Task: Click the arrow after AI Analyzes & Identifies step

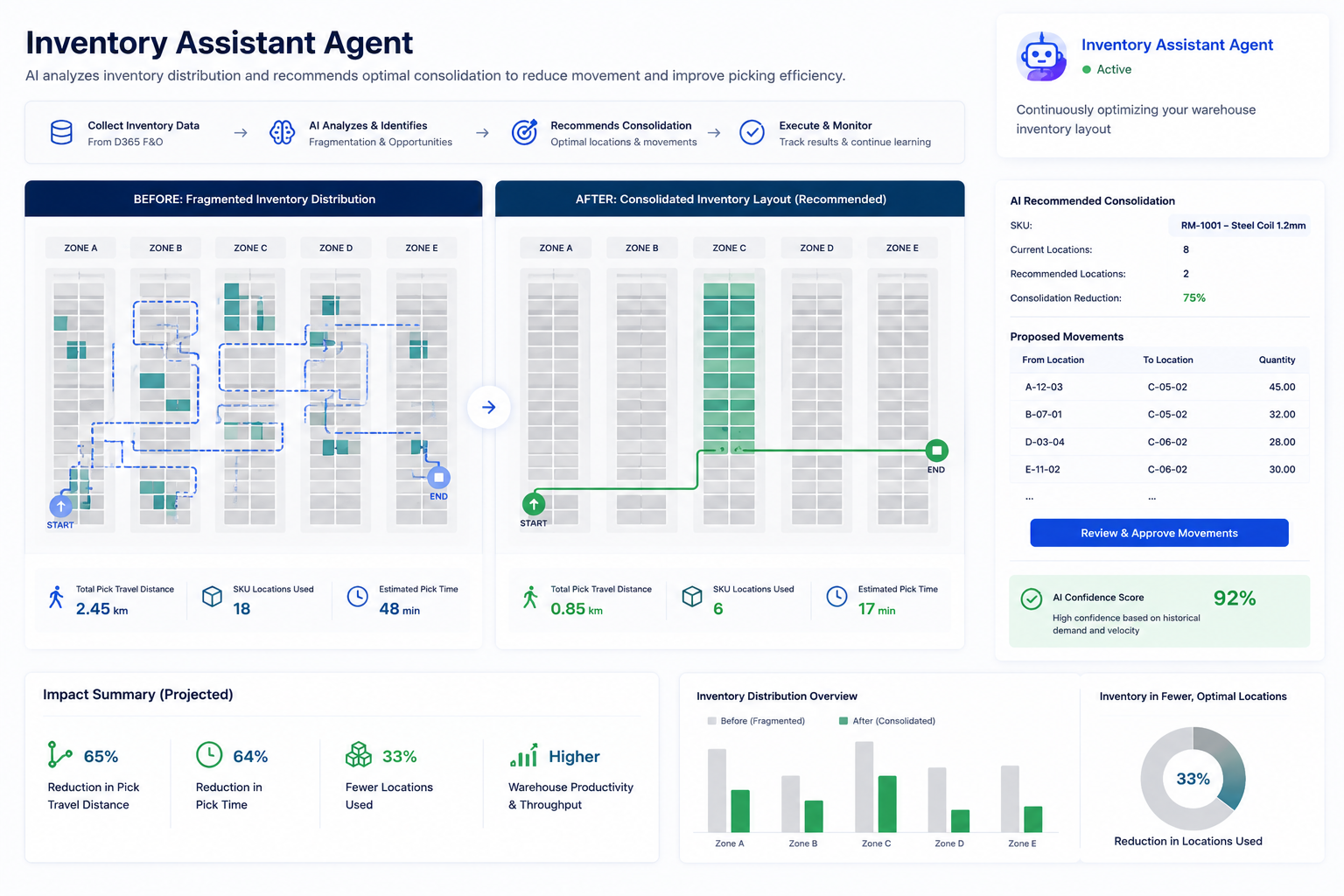Action: tap(482, 133)
